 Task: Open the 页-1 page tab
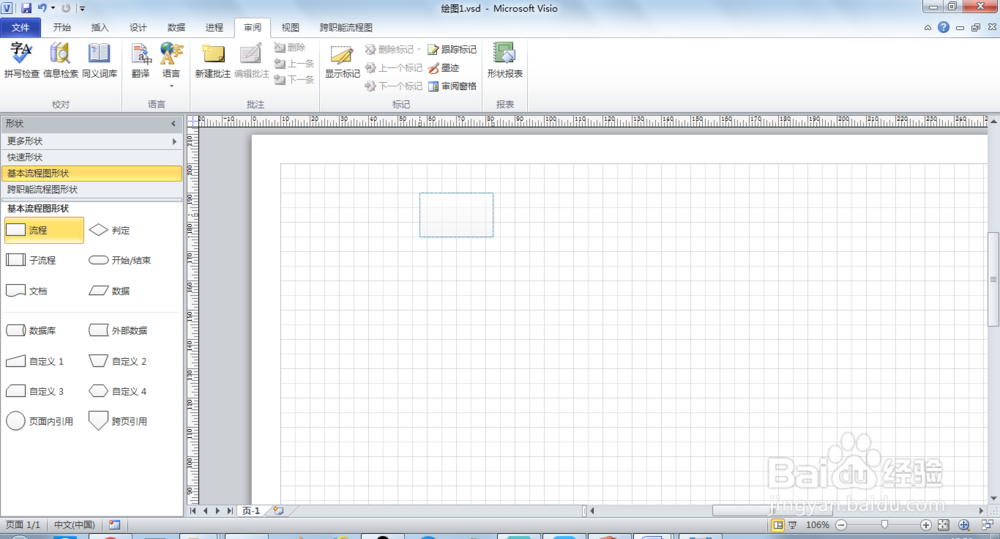251,511
